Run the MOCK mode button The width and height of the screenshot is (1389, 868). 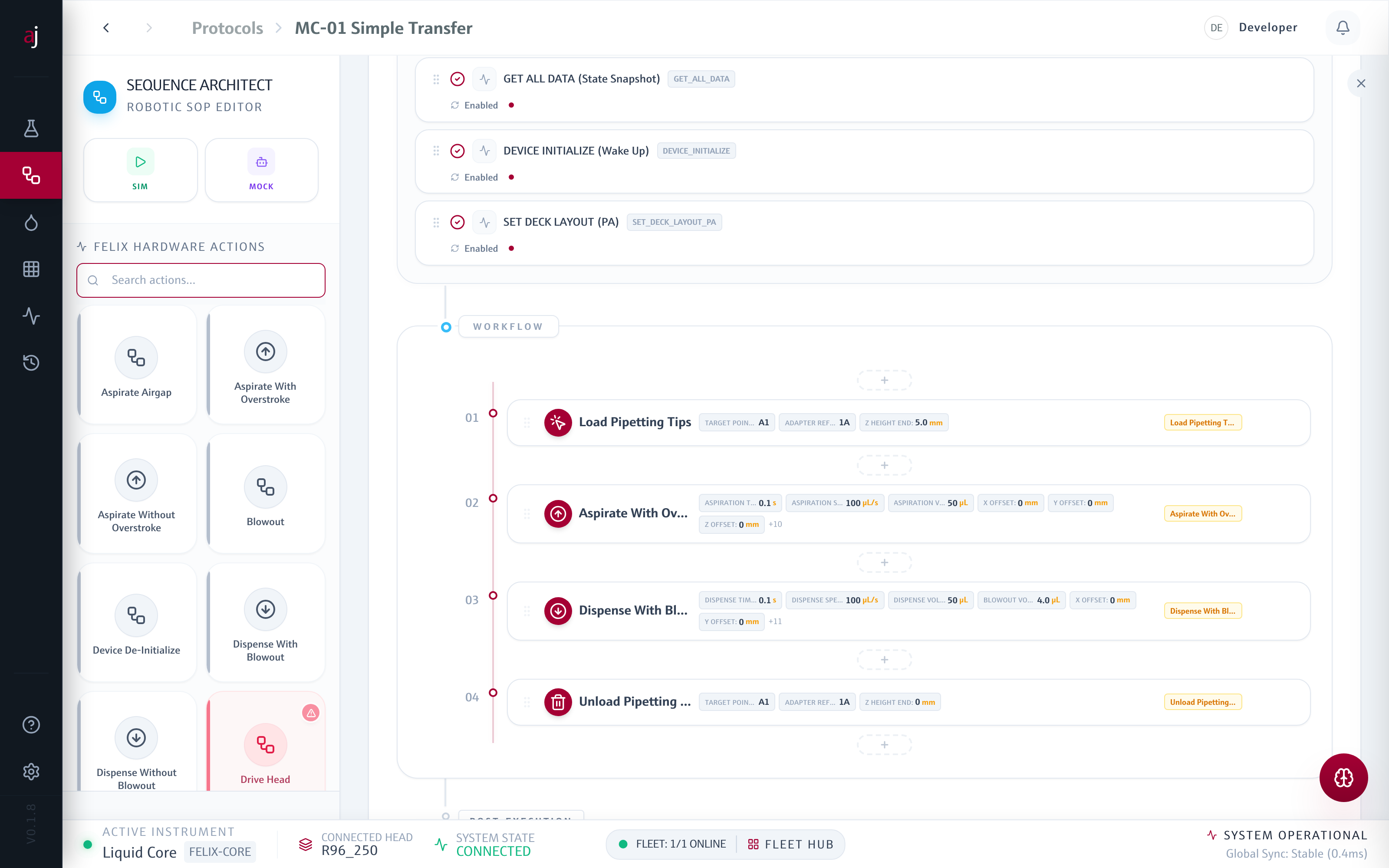pyautogui.click(x=262, y=170)
